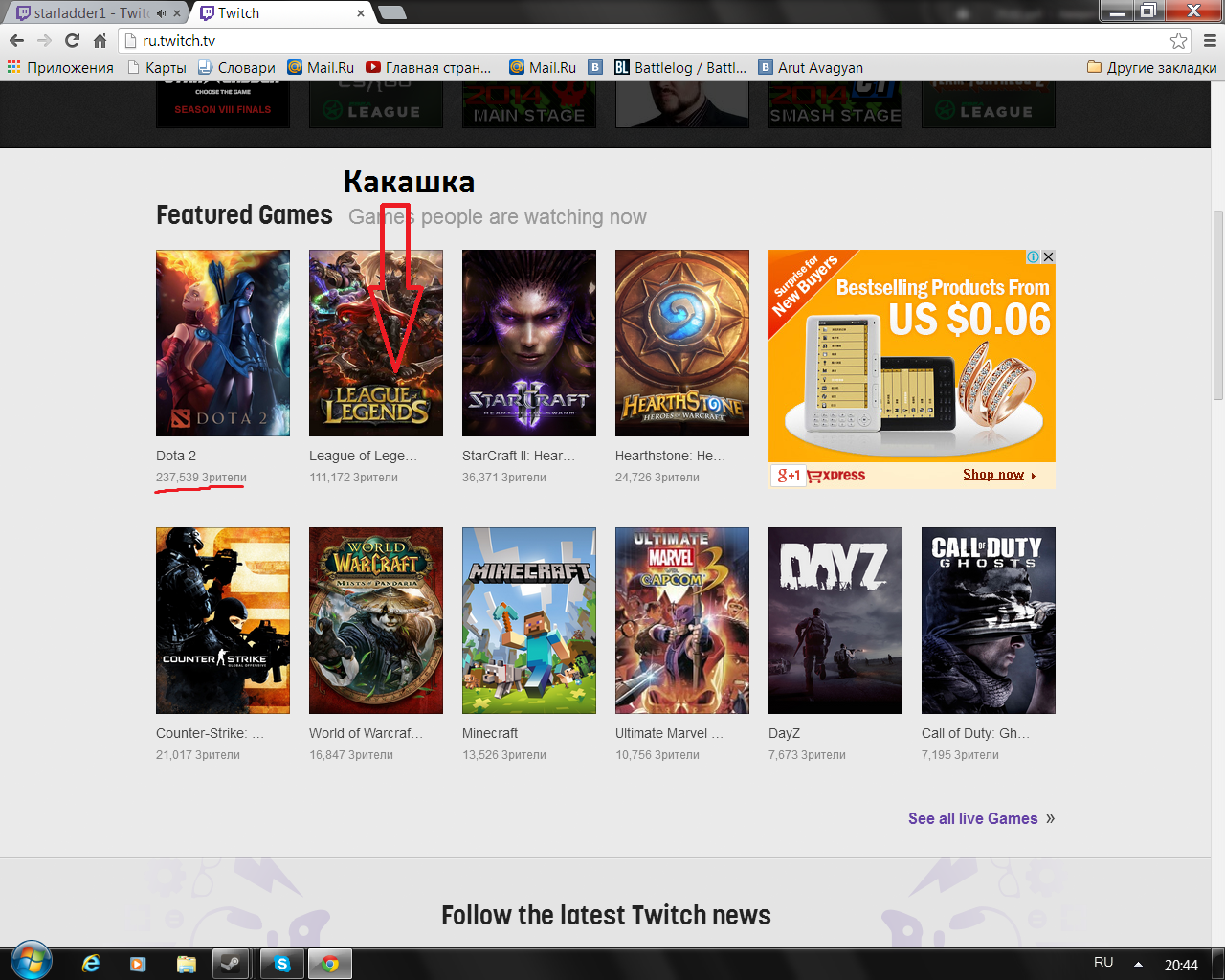Open the Dota 2 game cover
1225x980 pixels.
click(223, 343)
